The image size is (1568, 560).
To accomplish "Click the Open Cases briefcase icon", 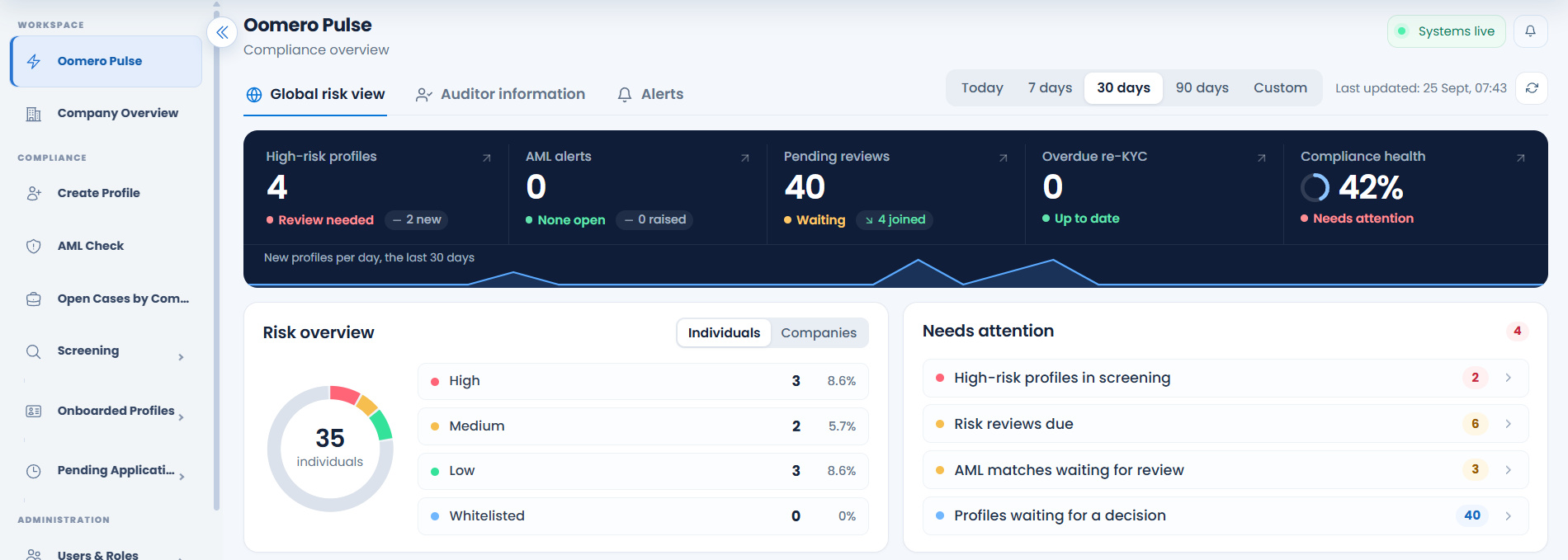I will (x=34, y=299).
